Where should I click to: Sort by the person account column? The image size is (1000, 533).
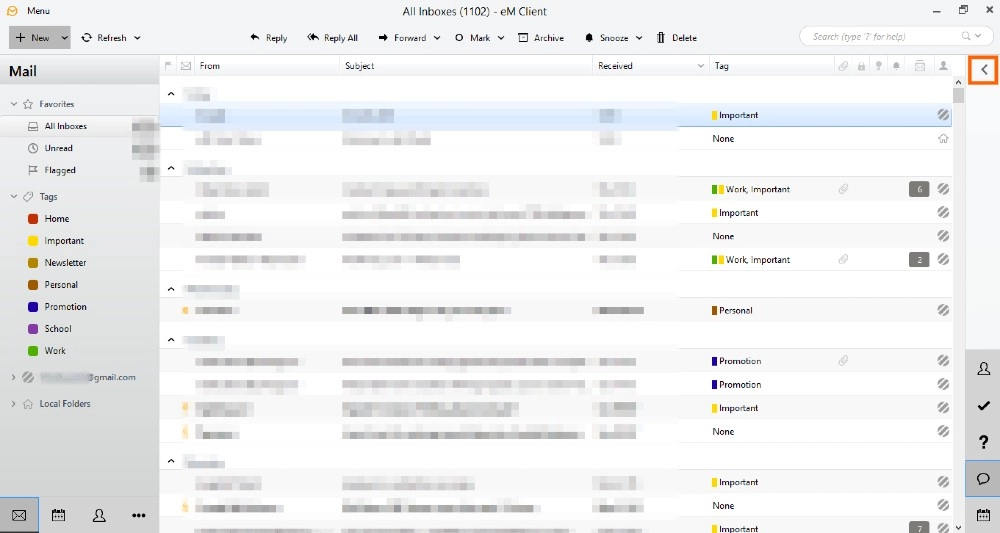click(943, 66)
